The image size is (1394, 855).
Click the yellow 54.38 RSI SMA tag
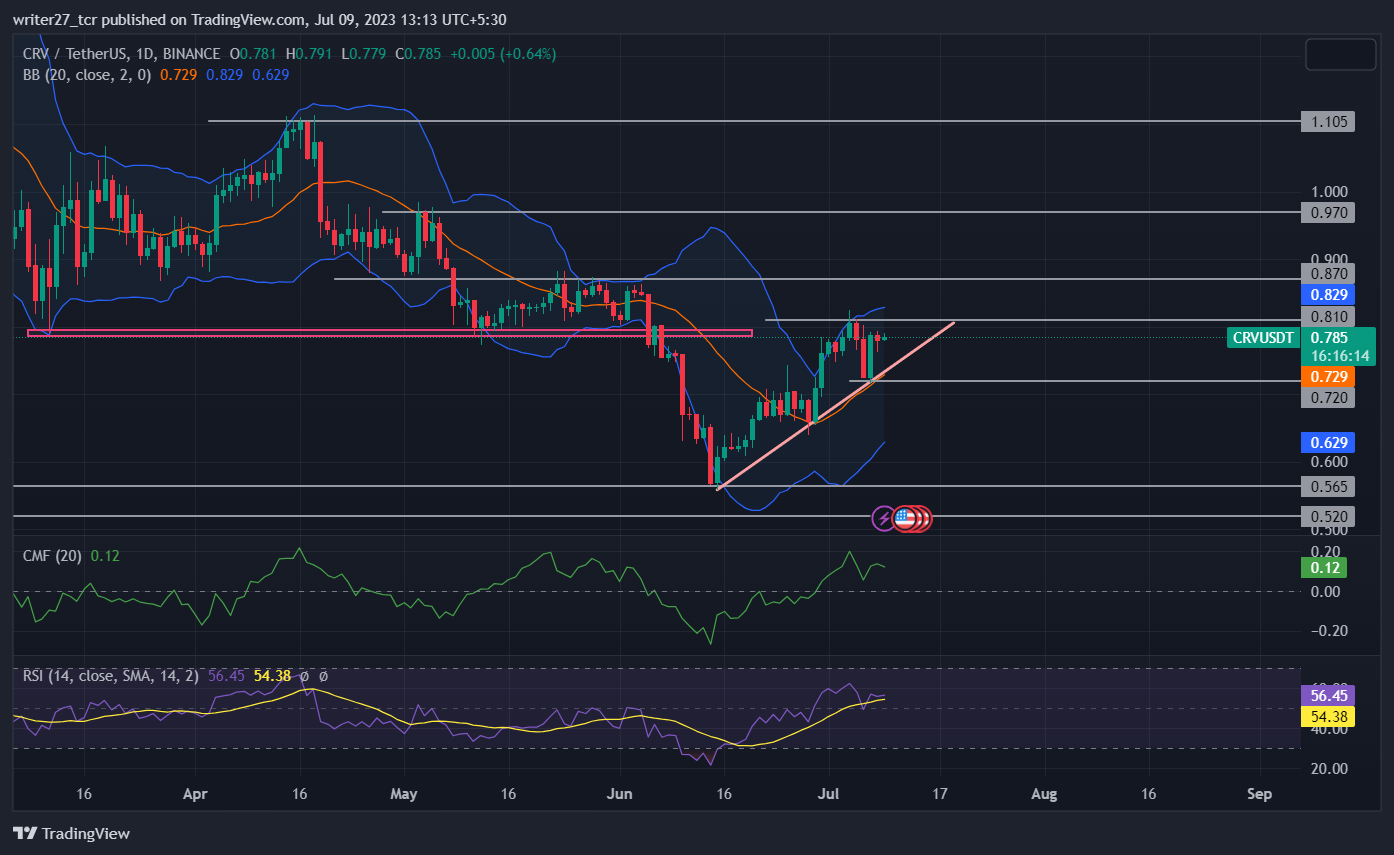1328,716
